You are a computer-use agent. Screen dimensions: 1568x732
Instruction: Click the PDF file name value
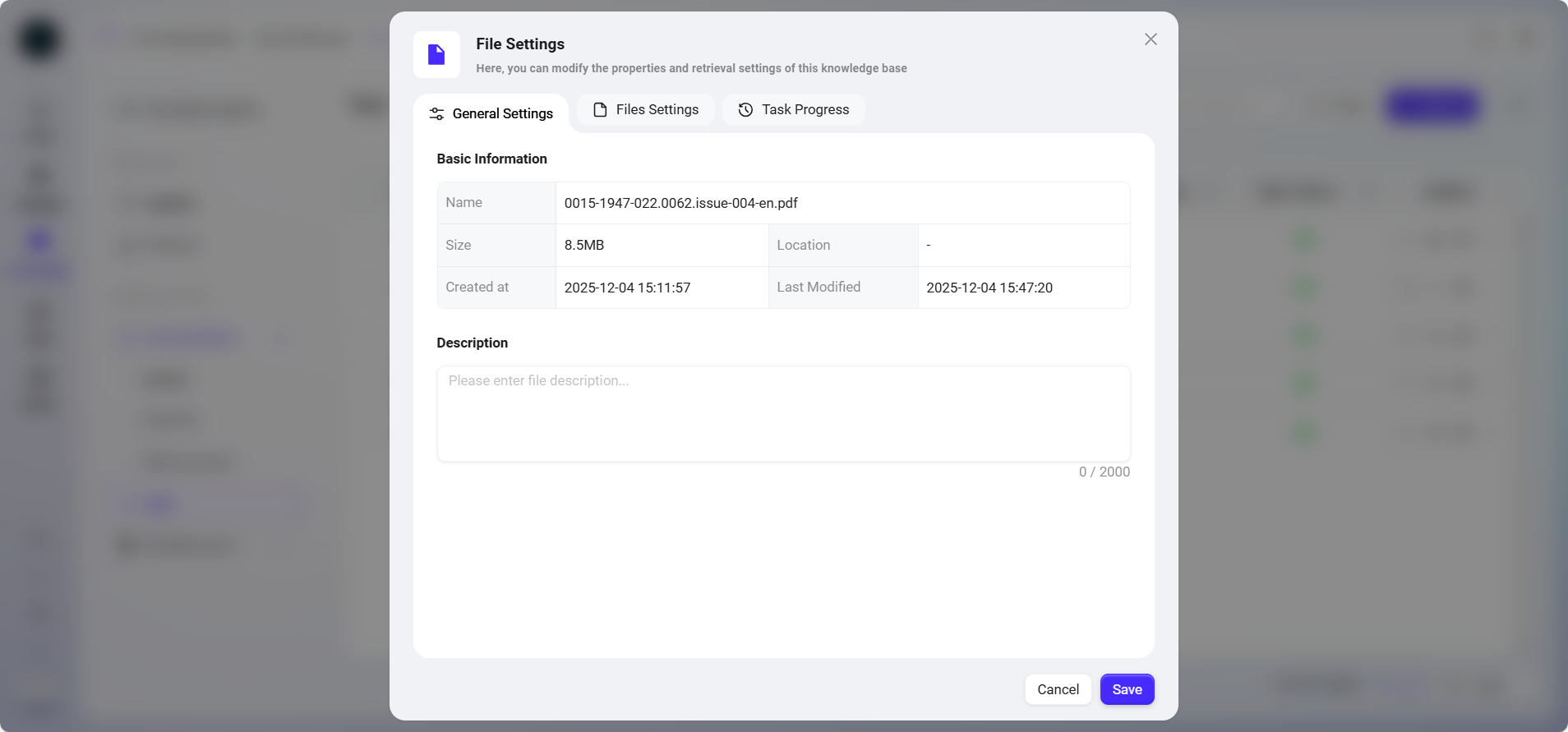680,203
